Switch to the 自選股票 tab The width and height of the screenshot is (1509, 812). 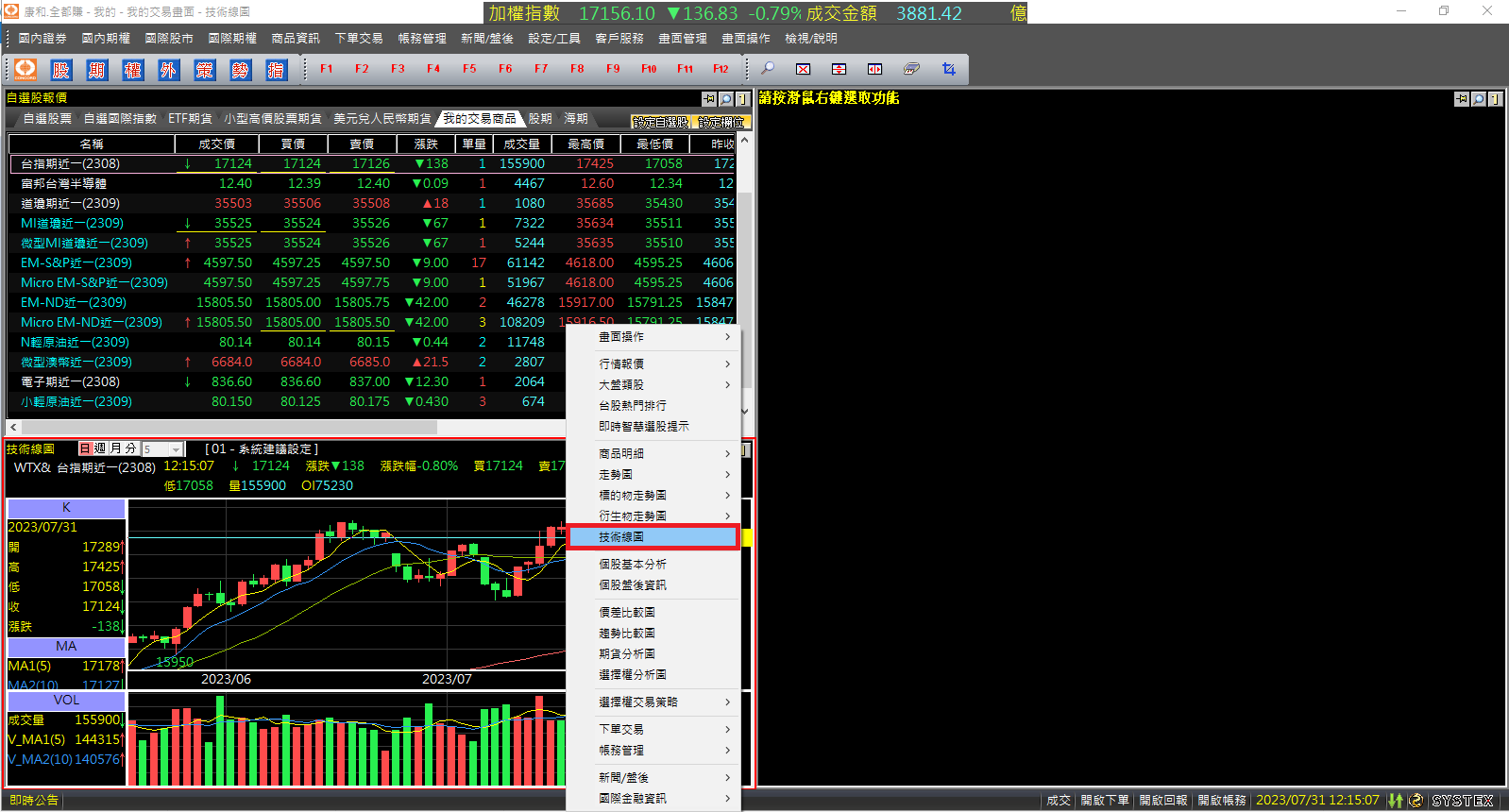pyautogui.click(x=47, y=119)
